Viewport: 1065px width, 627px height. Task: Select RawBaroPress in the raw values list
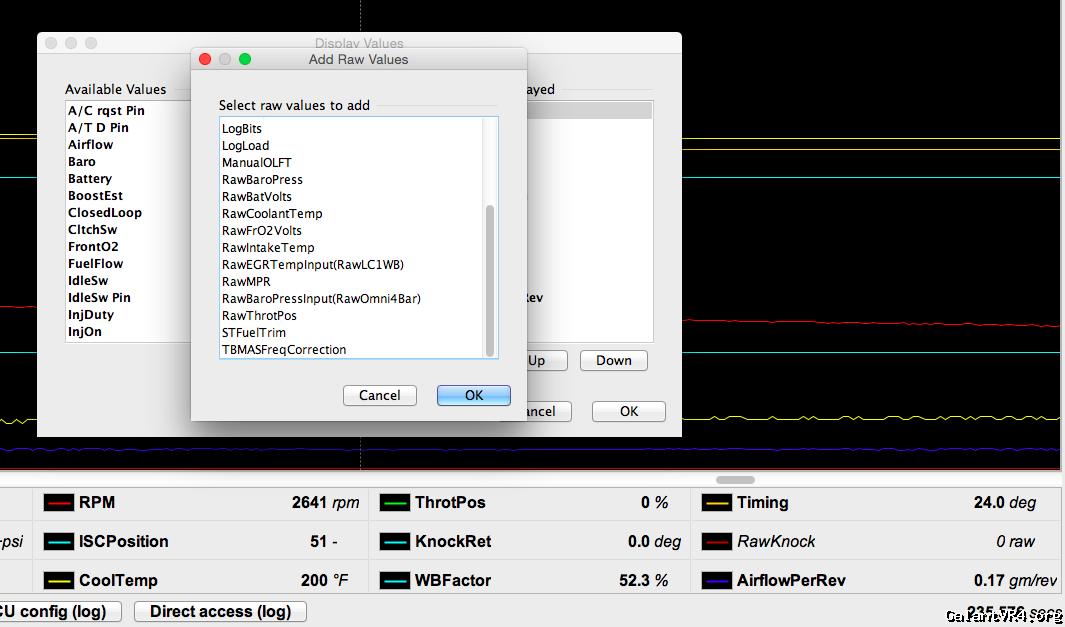[262, 180]
